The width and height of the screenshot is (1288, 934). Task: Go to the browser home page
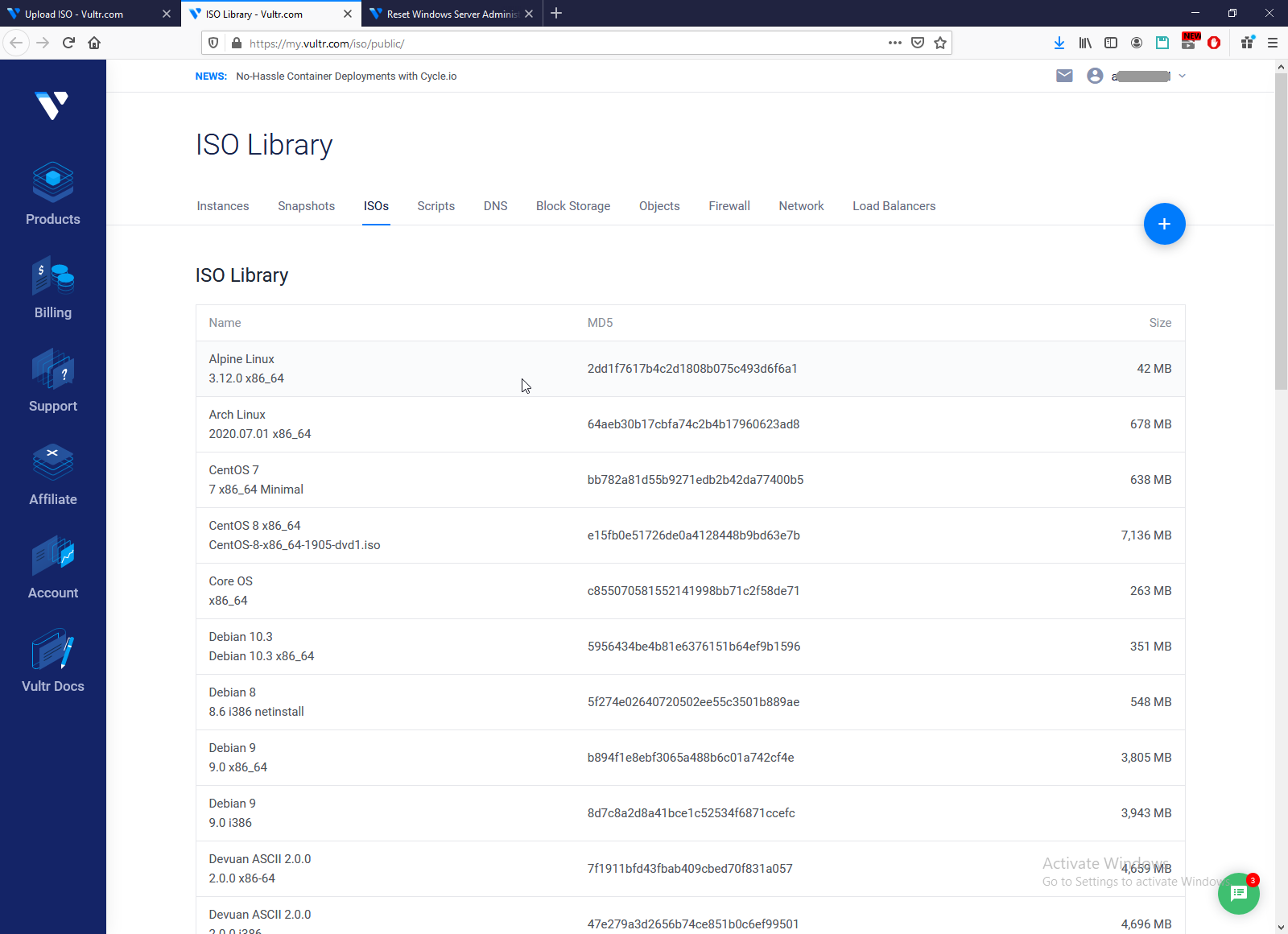tap(94, 43)
